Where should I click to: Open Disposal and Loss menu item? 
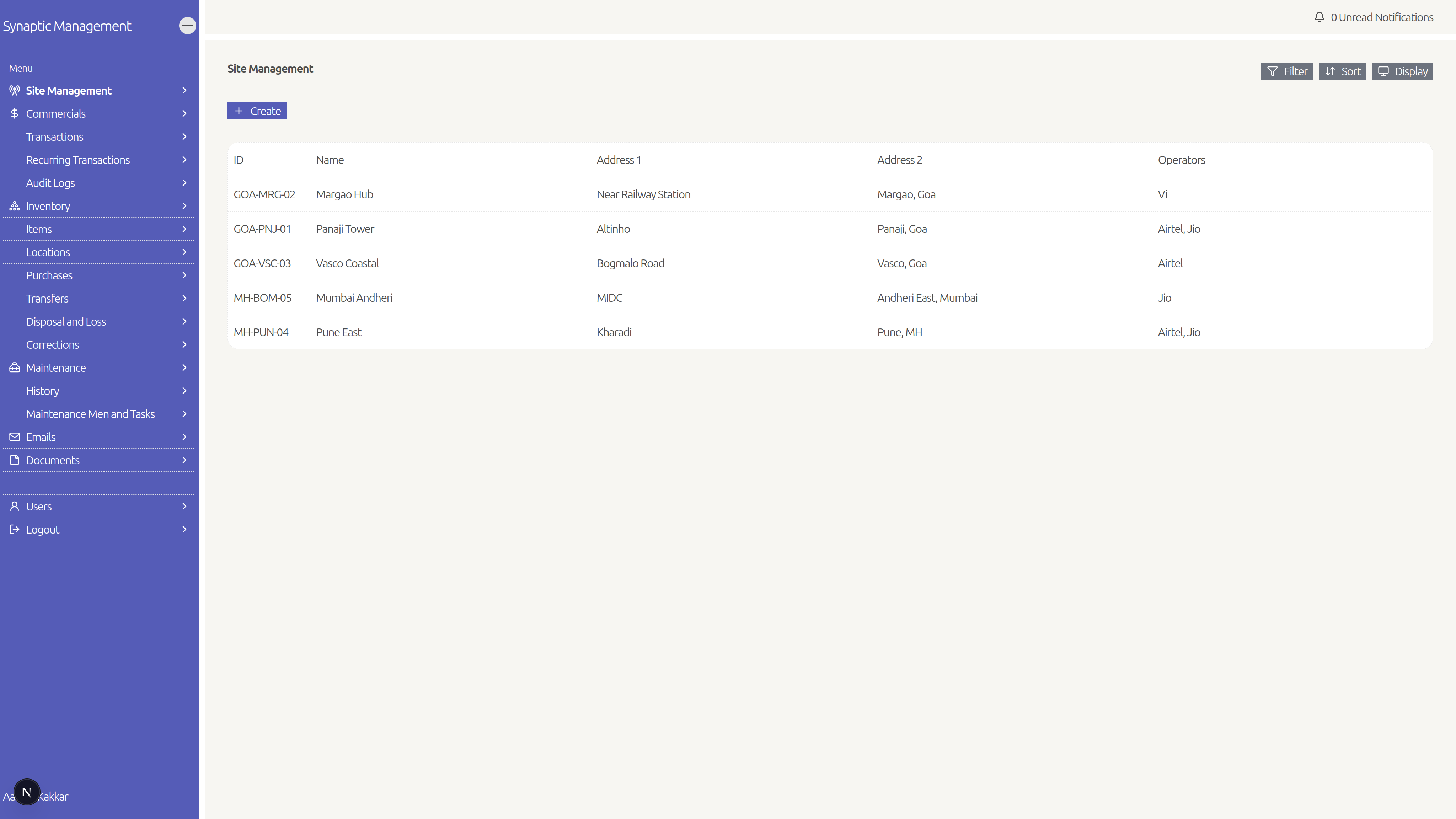(x=100, y=322)
